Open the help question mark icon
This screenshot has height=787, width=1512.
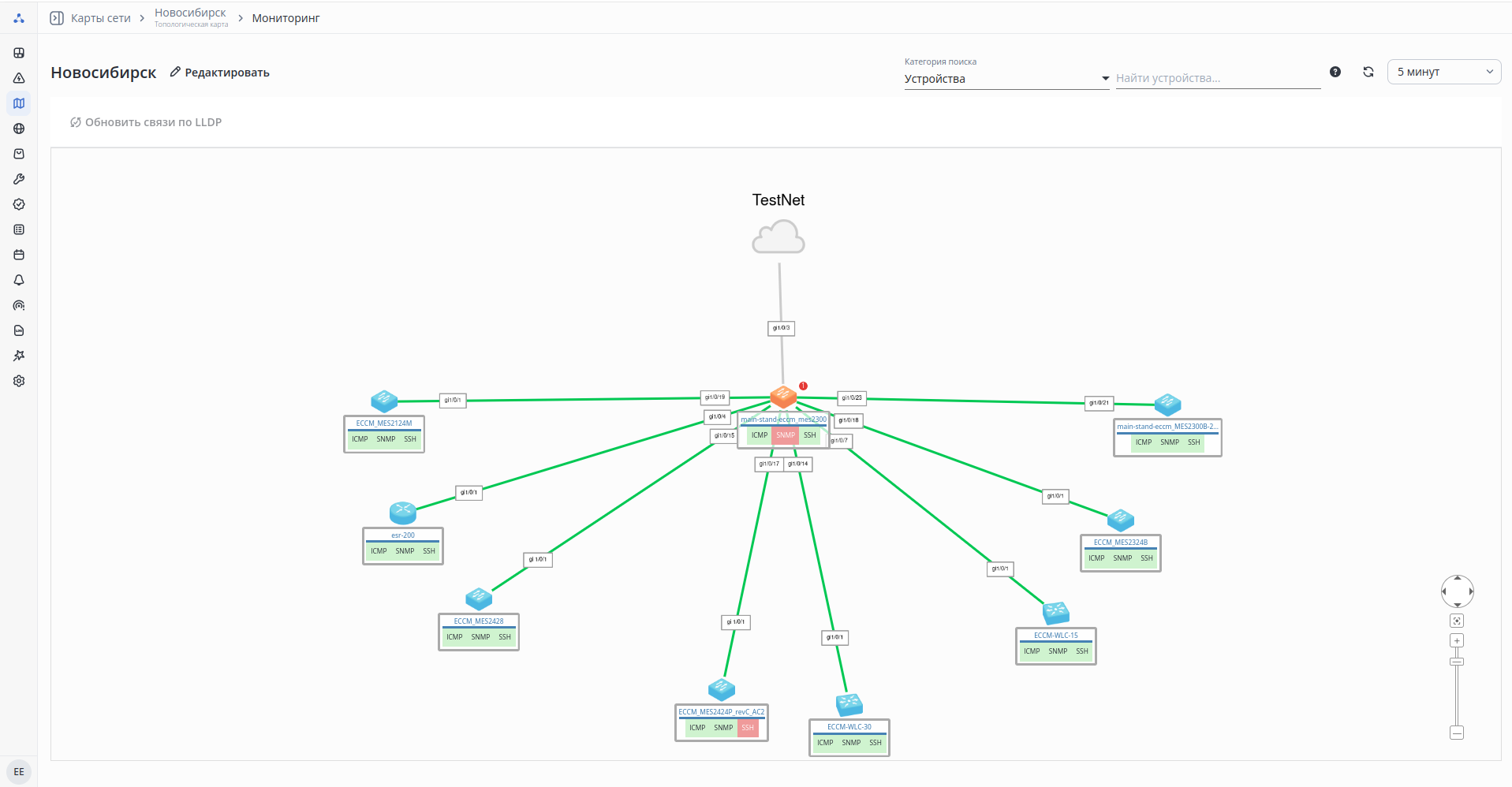1335,72
